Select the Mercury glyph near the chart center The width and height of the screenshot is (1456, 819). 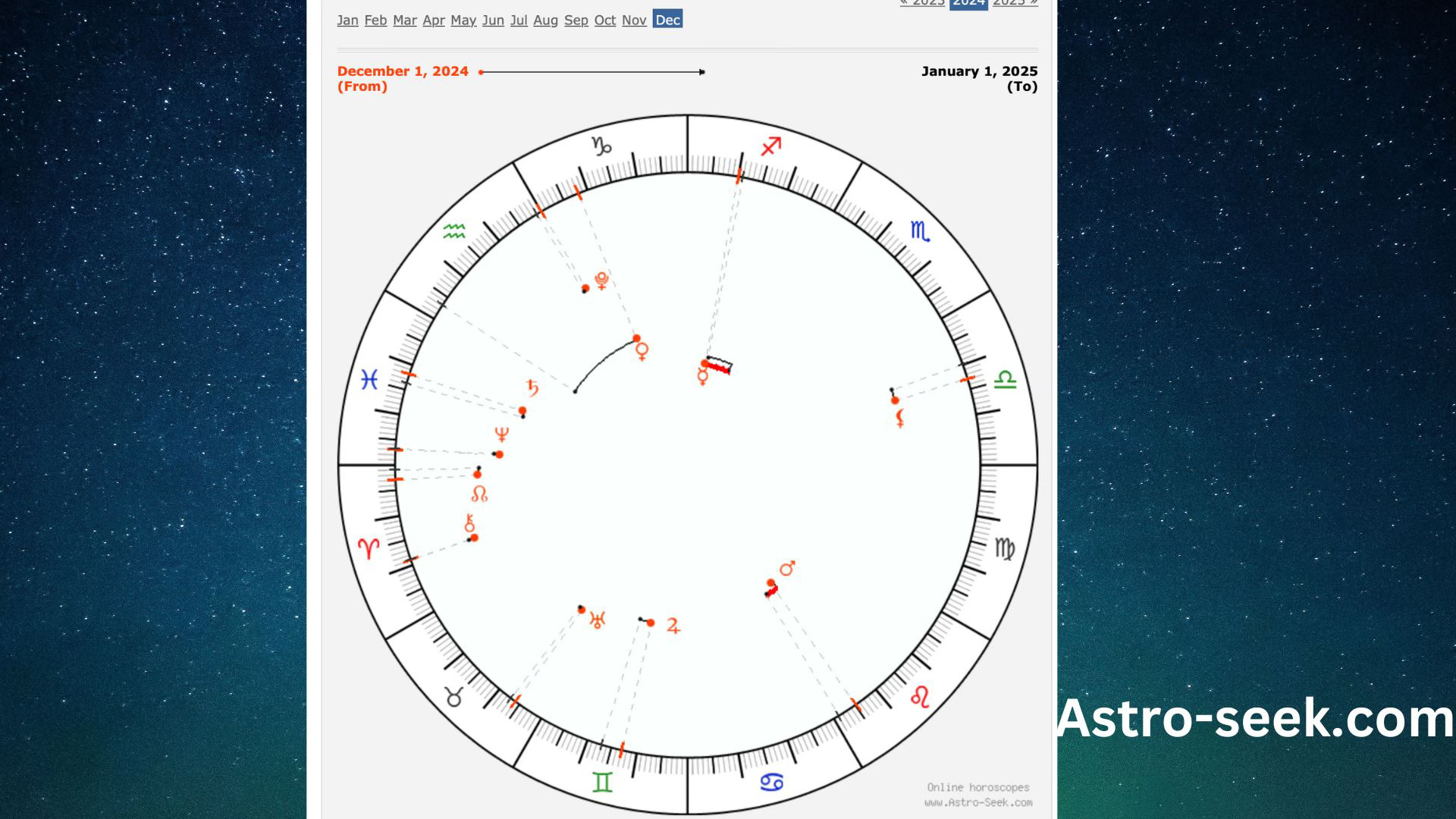(x=701, y=376)
